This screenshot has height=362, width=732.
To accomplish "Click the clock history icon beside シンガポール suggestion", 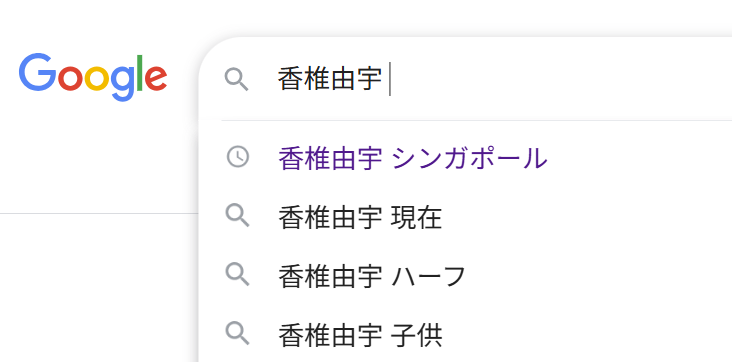I will 238,156.
